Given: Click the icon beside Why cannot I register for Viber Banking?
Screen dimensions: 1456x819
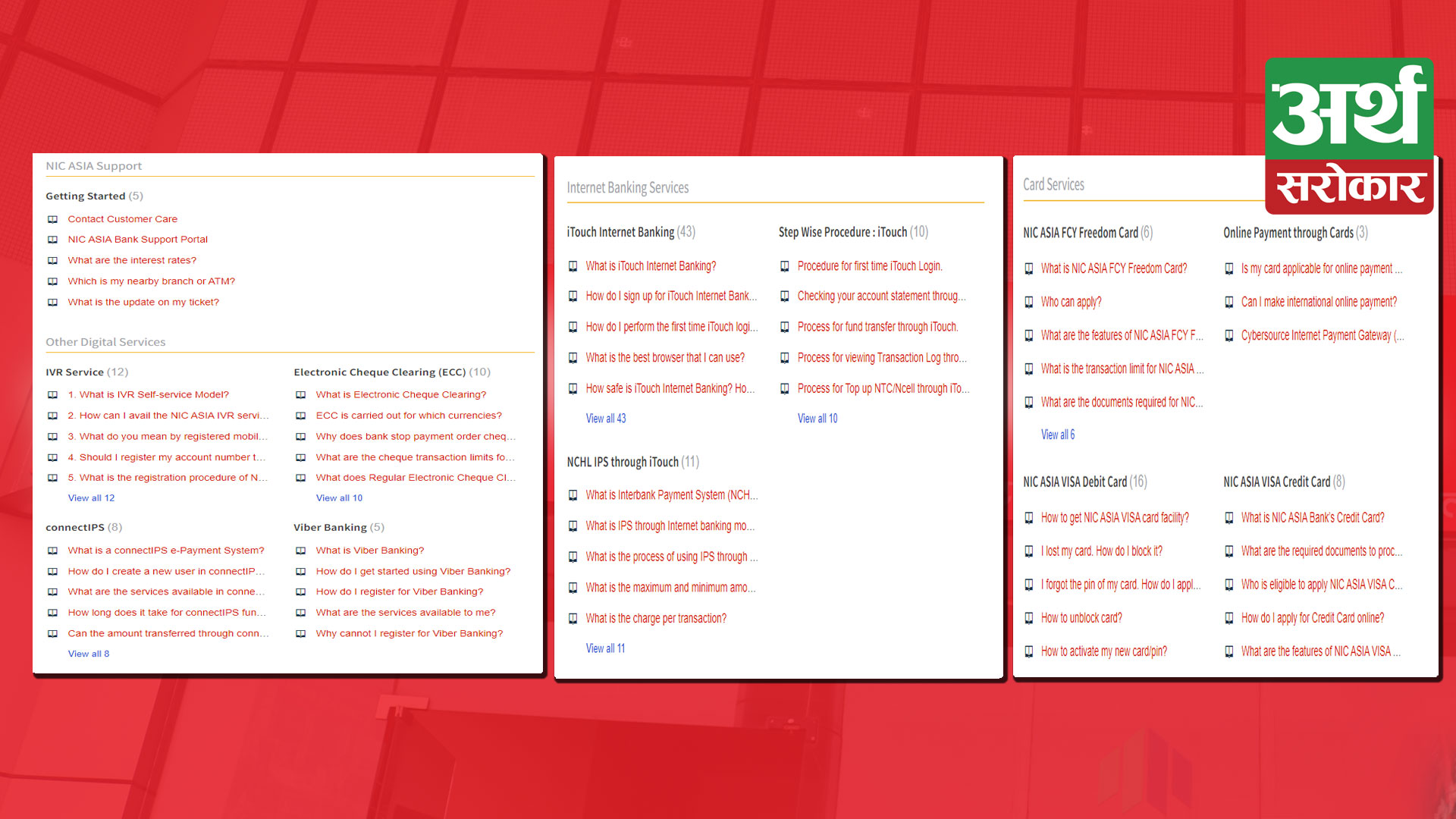Looking at the screenshot, I should pyautogui.click(x=300, y=634).
